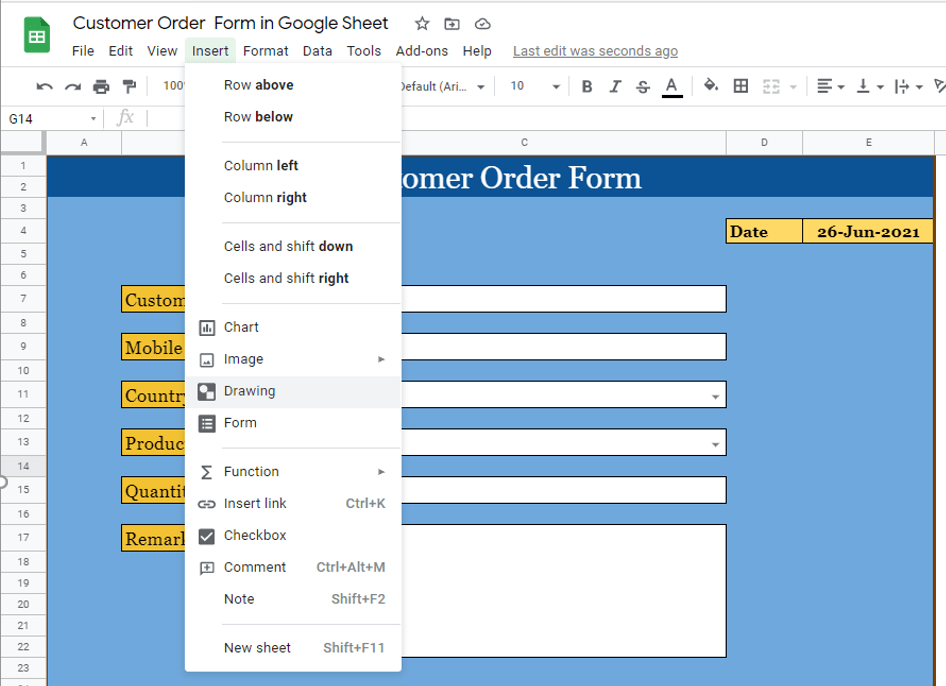Screen dimensions: 946x686
Task: Insert Column left
Action: click(293, 166)
